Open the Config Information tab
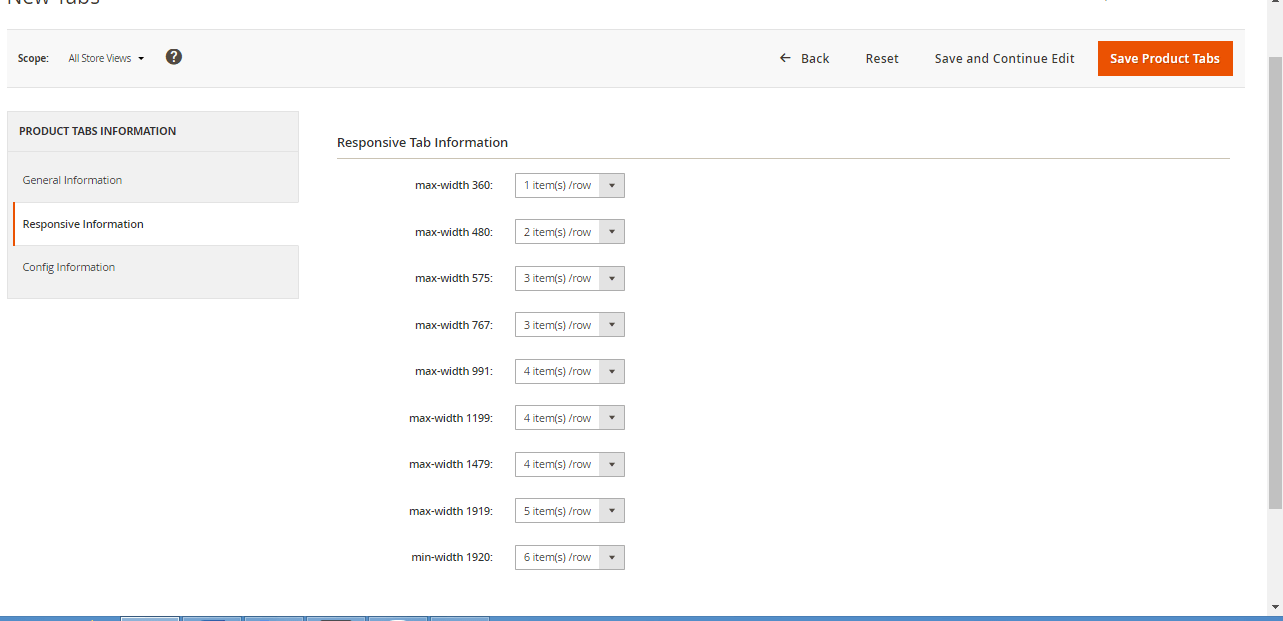Viewport: 1283px width, 621px height. pyautogui.click(x=69, y=267)
